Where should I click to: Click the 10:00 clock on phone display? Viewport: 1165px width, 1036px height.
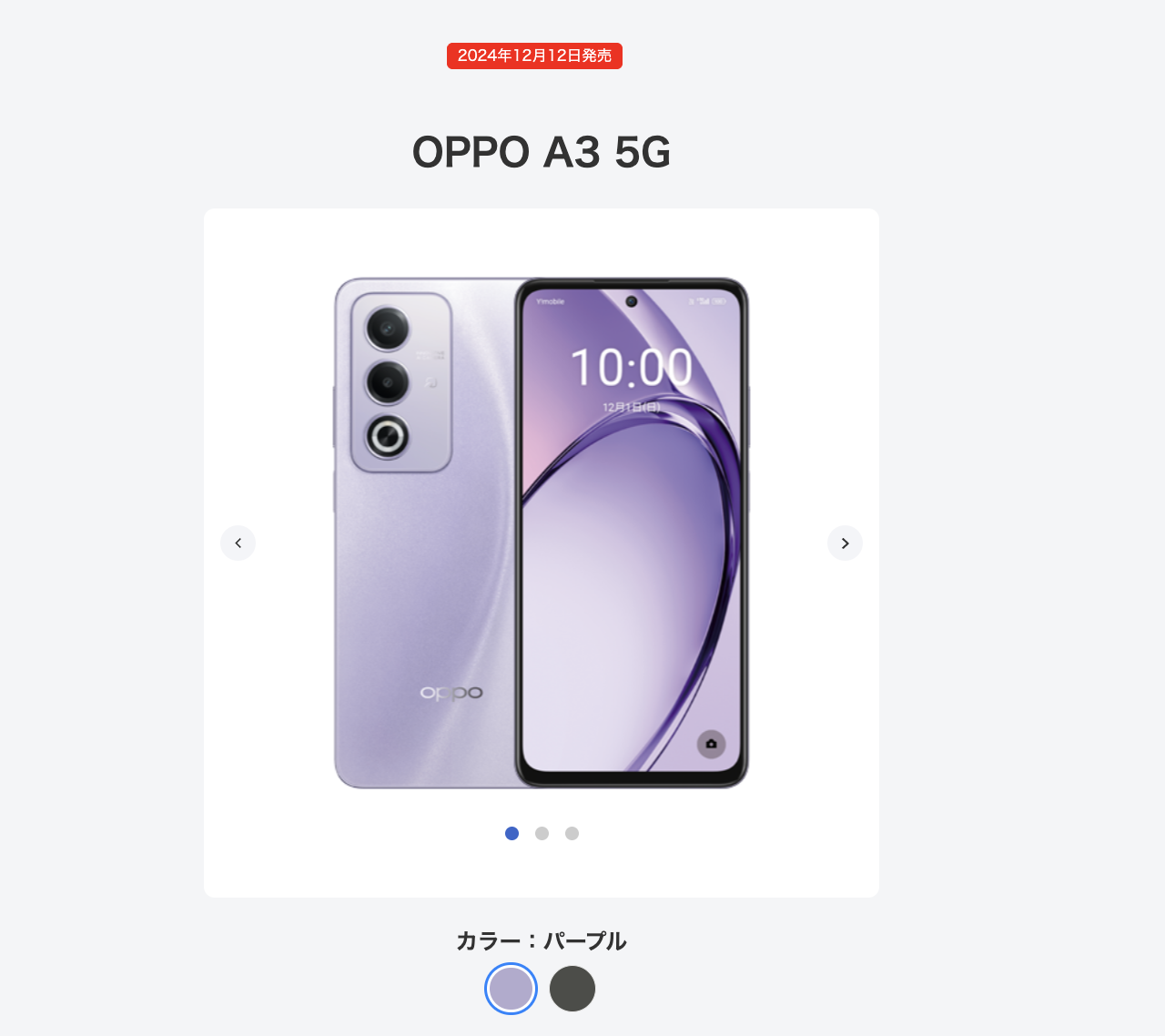coord(632,368)
